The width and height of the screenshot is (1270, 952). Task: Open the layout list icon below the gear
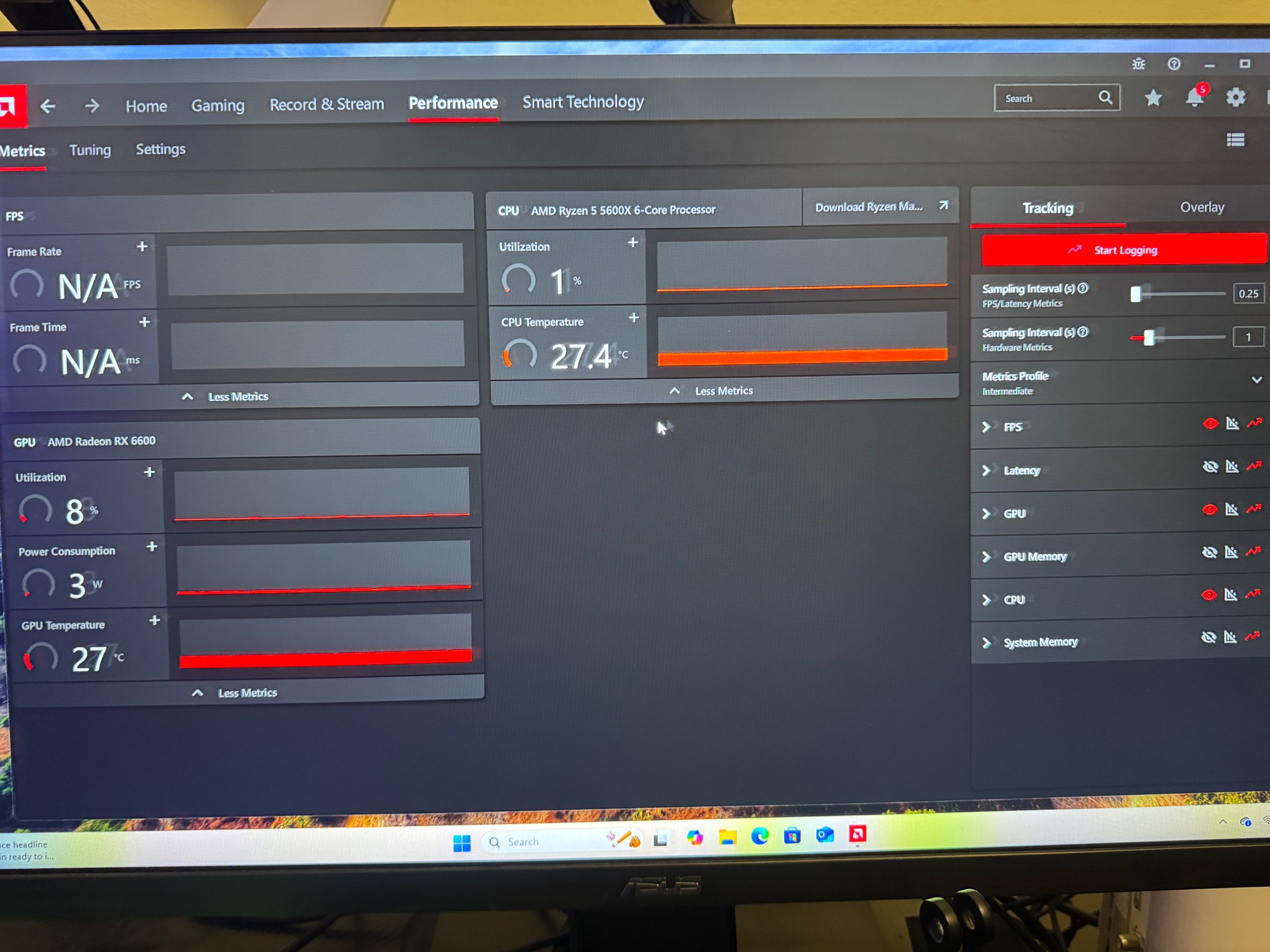(1235, 141)
